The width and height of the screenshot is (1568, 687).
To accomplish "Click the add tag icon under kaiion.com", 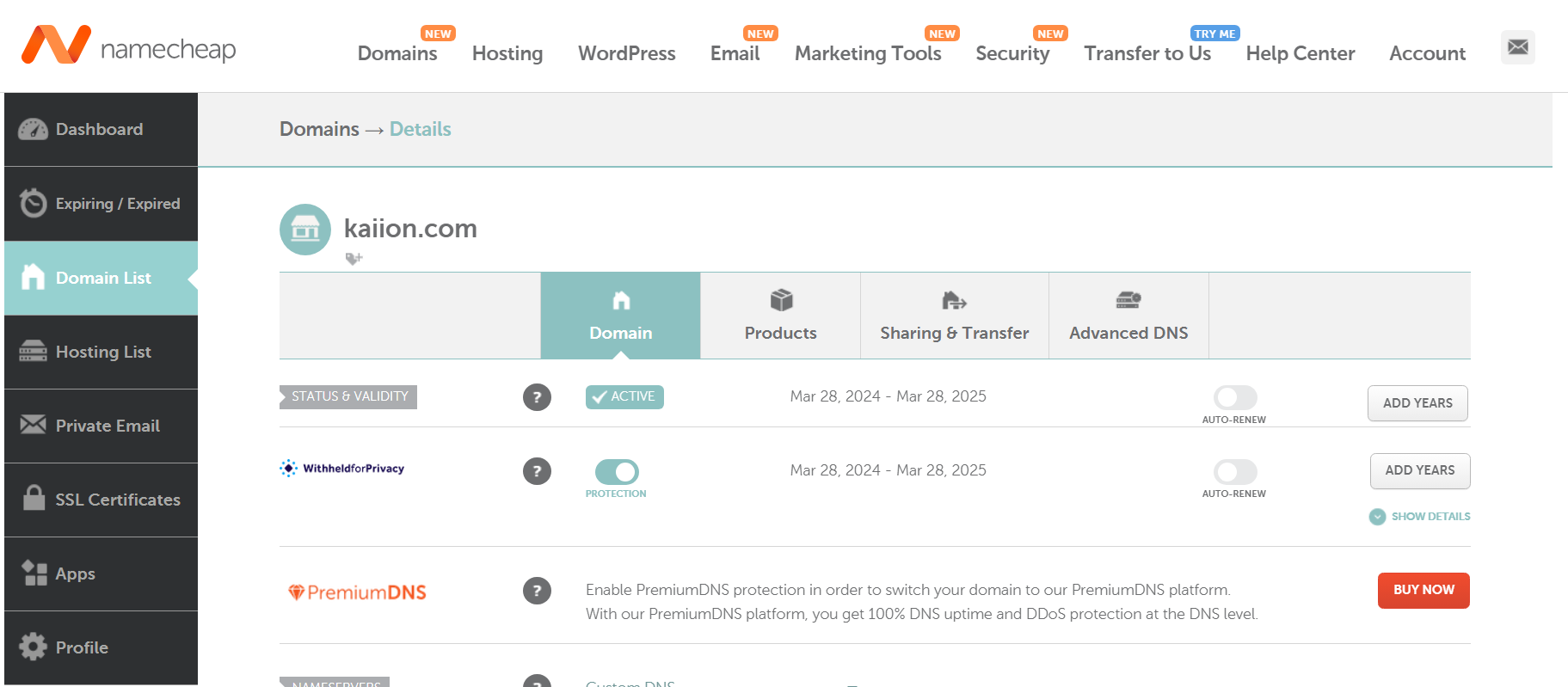I will click(x=354, y=258).
